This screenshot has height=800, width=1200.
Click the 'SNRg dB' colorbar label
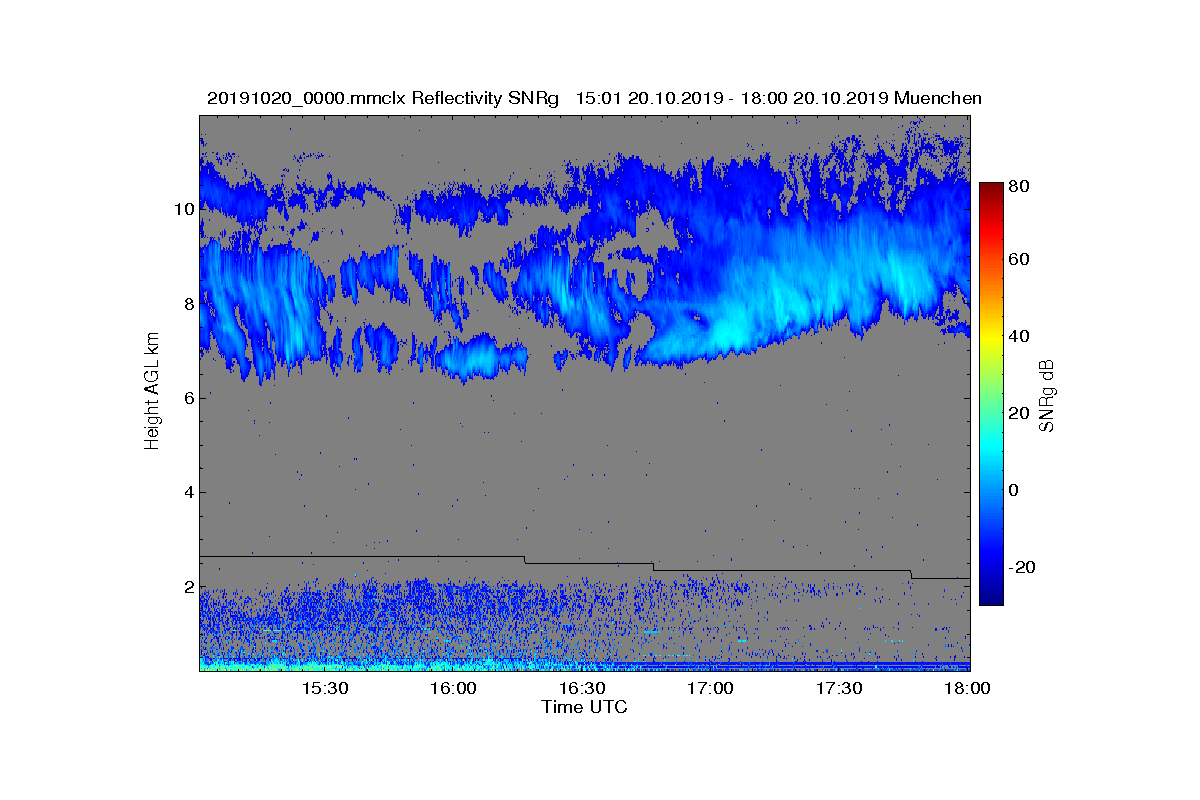click(x=1048, y=396)
